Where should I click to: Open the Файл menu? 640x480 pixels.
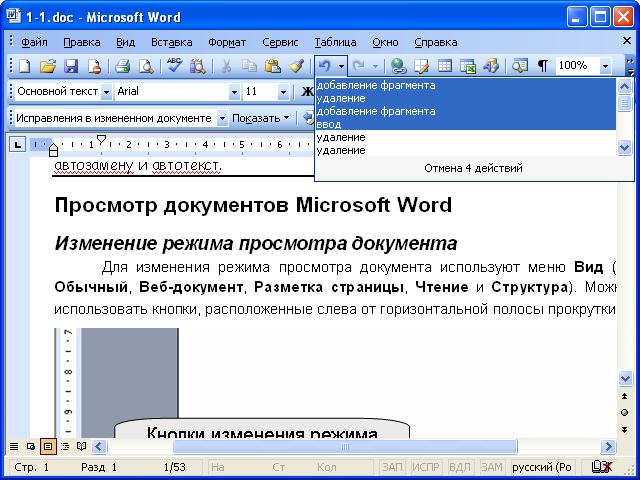click(x=34, y=42)
